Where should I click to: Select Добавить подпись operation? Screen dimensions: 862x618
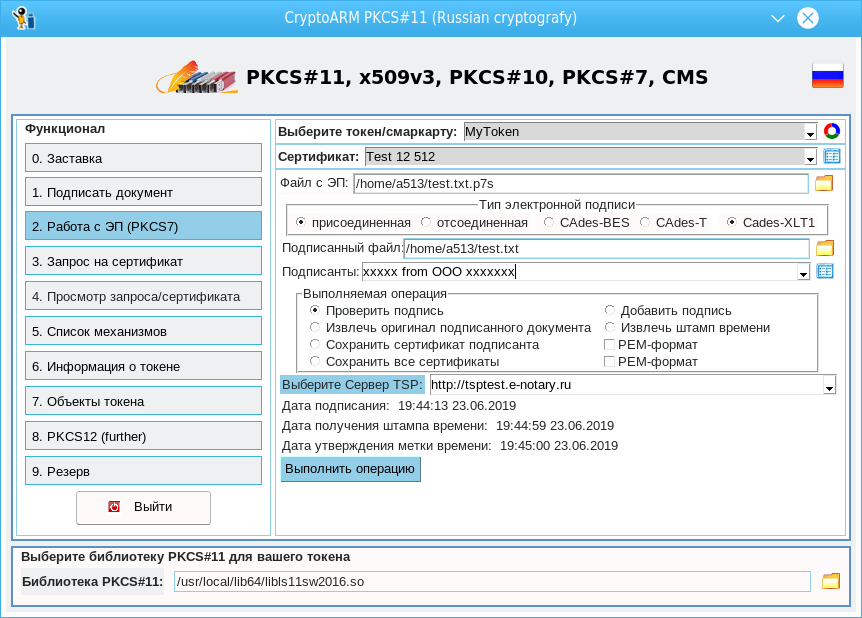[x=609, y=310]
